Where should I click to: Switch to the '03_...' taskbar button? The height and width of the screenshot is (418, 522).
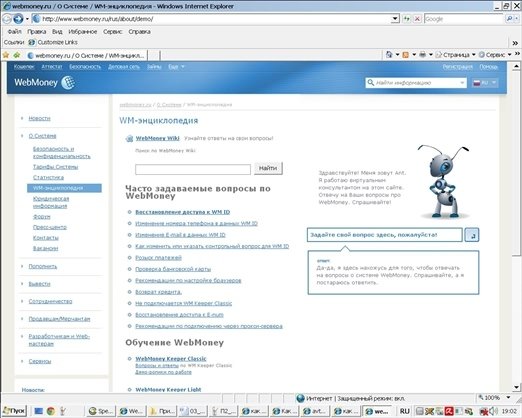tap(193, 411)
